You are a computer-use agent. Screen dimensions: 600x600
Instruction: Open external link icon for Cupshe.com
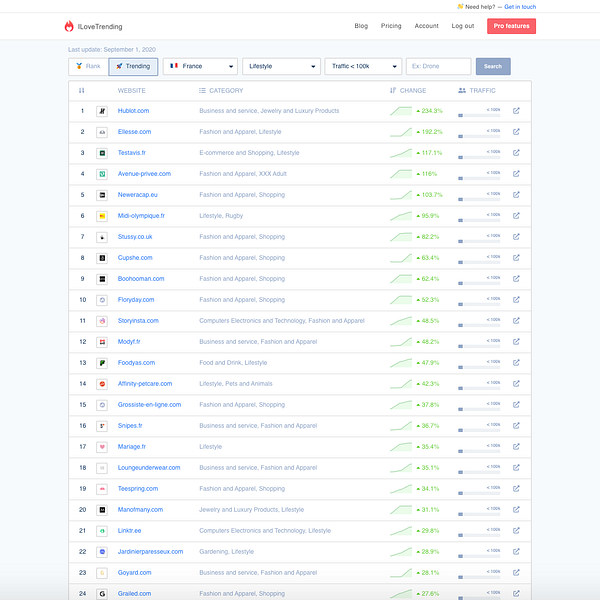(x=516, y=258)
